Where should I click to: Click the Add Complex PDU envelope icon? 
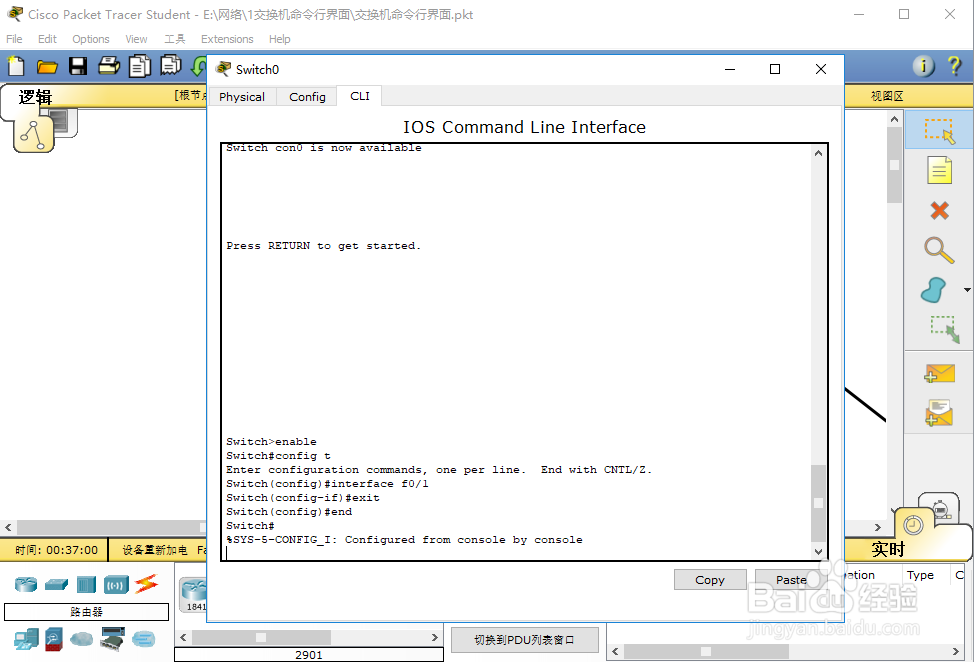[939, 413]
